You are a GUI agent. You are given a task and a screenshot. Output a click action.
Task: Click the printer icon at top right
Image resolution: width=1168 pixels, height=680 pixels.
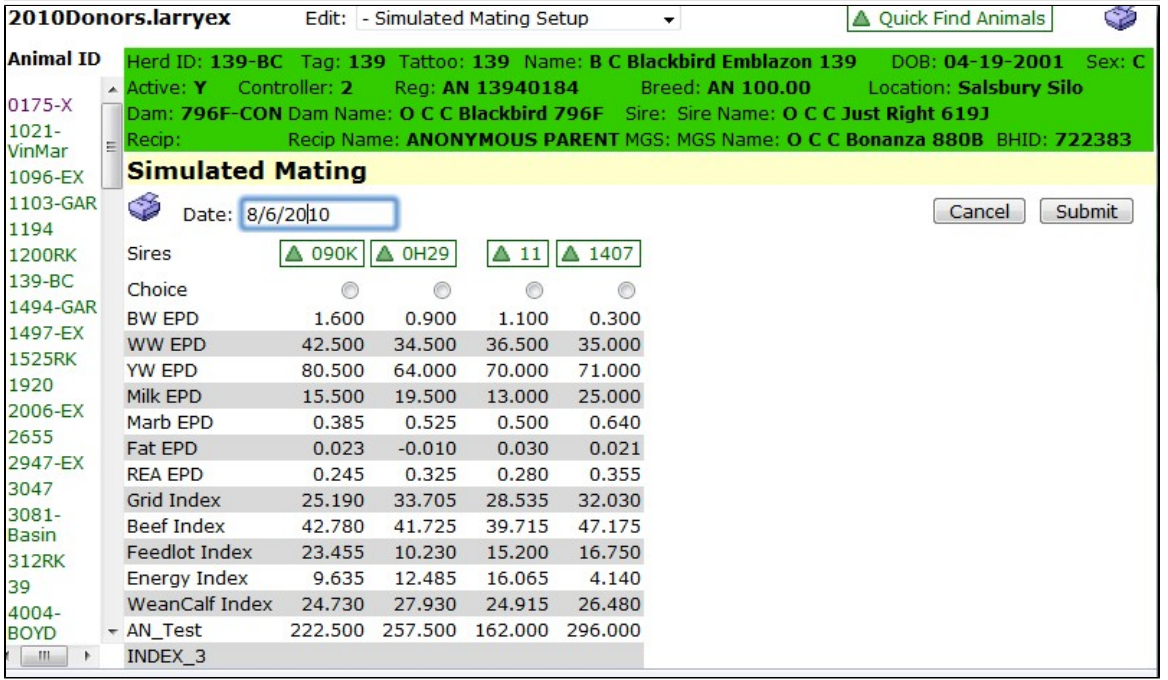pos(1120,18)
